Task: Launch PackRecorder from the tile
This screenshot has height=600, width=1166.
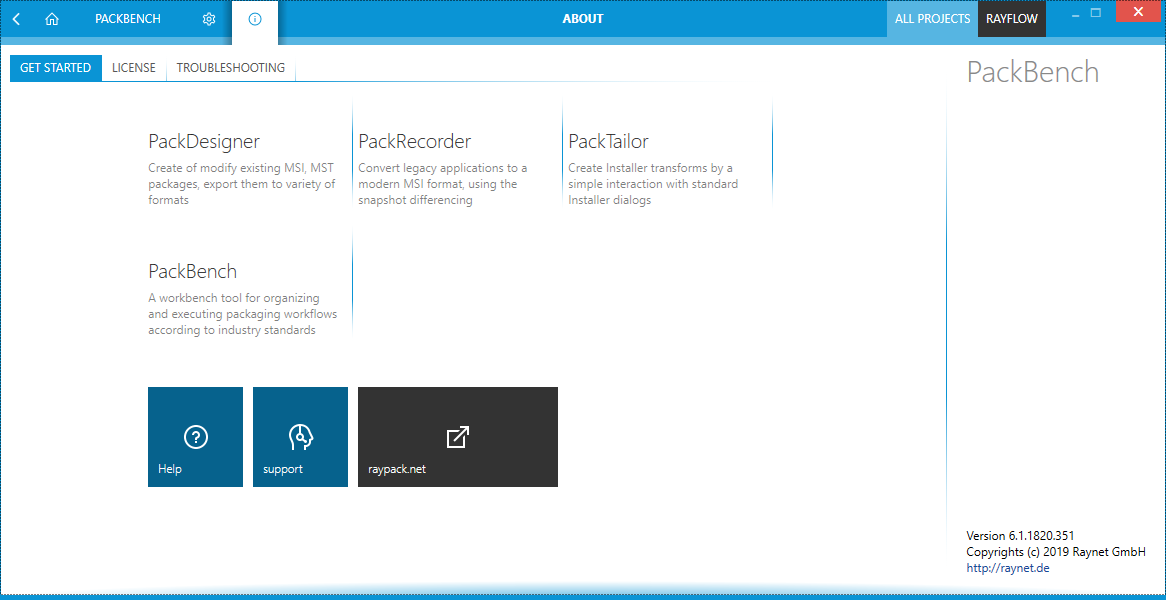Action: pos(455,170)
